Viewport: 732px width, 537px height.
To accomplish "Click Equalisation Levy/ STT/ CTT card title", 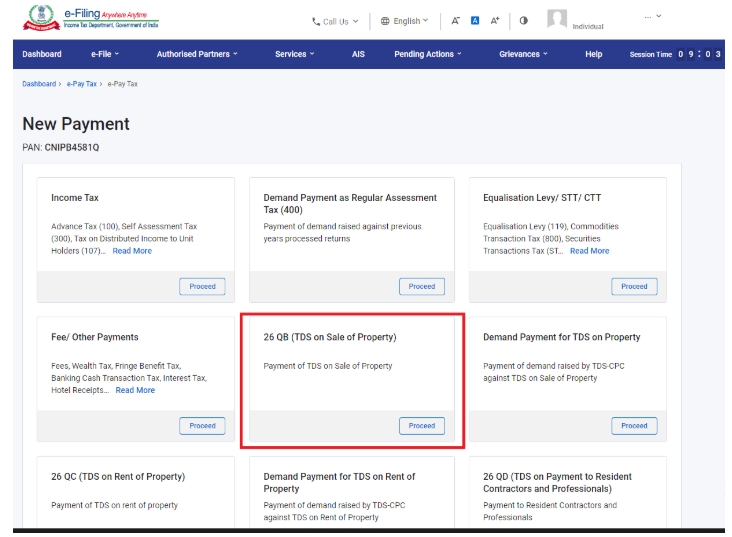I will [x=542, y=198].
